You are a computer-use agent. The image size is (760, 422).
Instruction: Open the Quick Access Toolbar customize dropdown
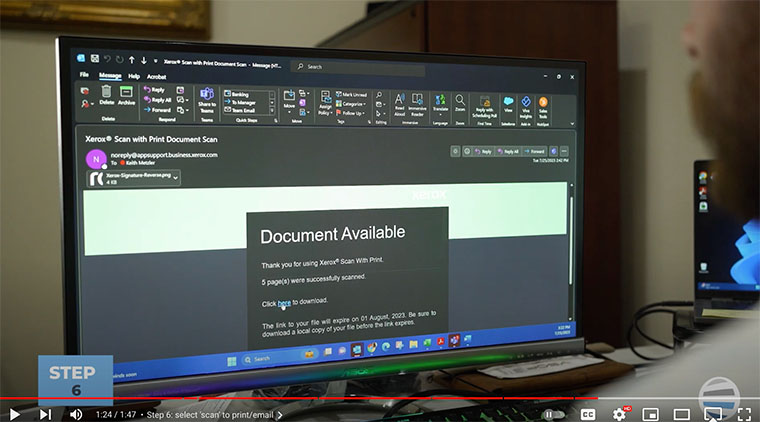point(156,61)
